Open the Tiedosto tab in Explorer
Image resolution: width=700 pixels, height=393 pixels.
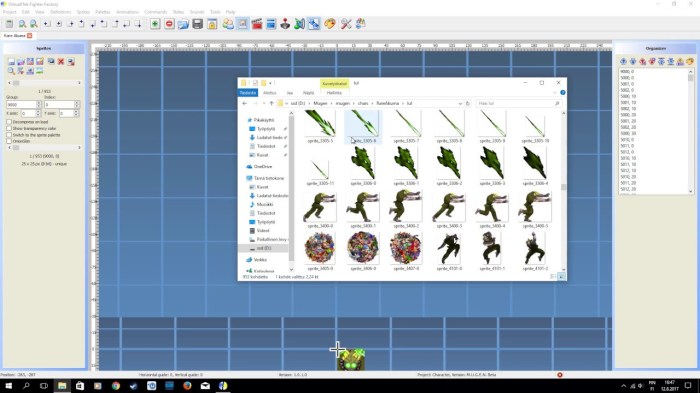[x=248, y=92]
